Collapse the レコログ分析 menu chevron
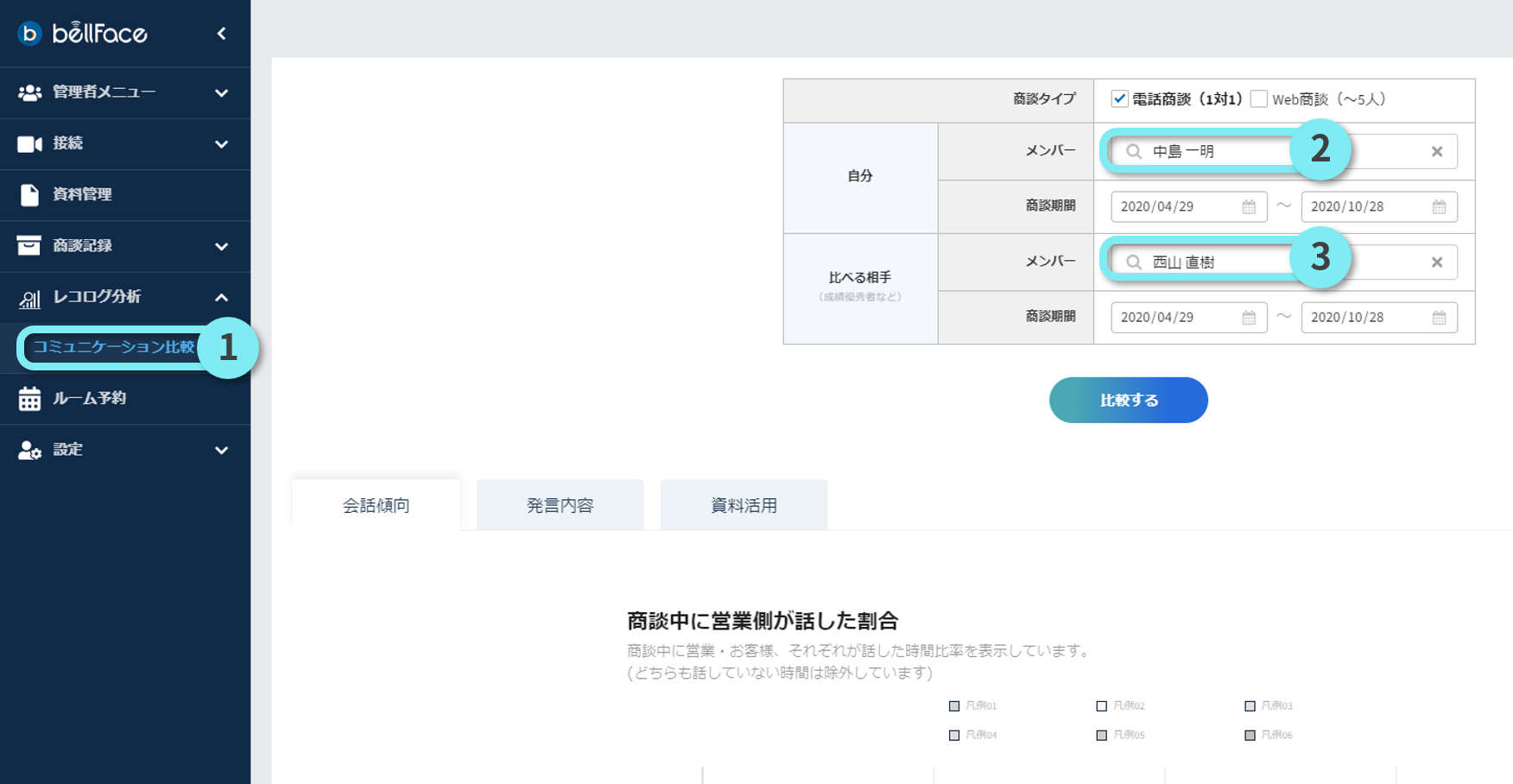Viewport: 1513px width, 784px height. (x=222, y=297)
